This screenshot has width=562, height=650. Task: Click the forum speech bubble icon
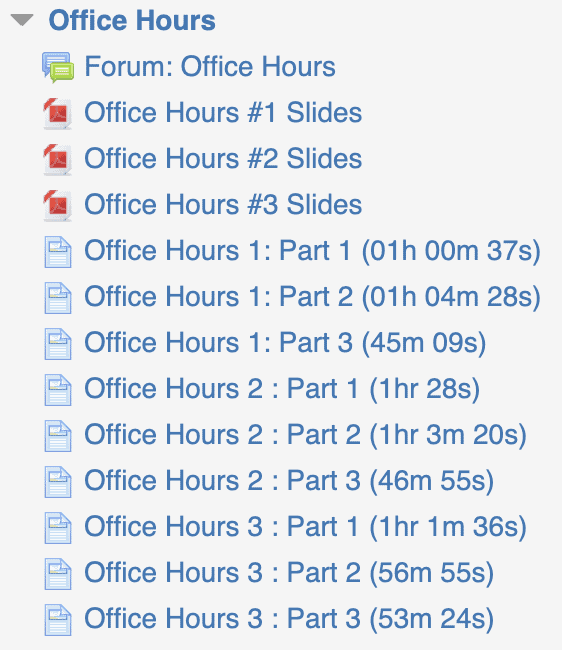[58, 67]
